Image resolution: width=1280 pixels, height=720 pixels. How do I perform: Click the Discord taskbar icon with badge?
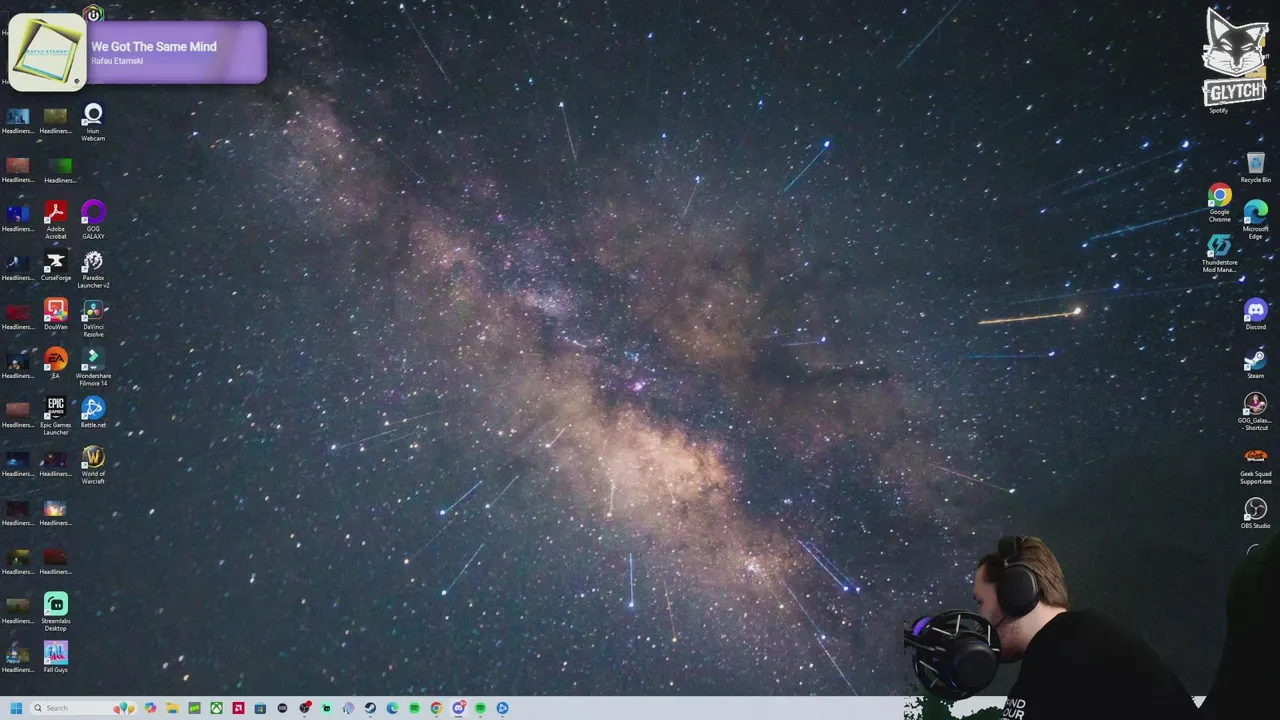(459, 708)
